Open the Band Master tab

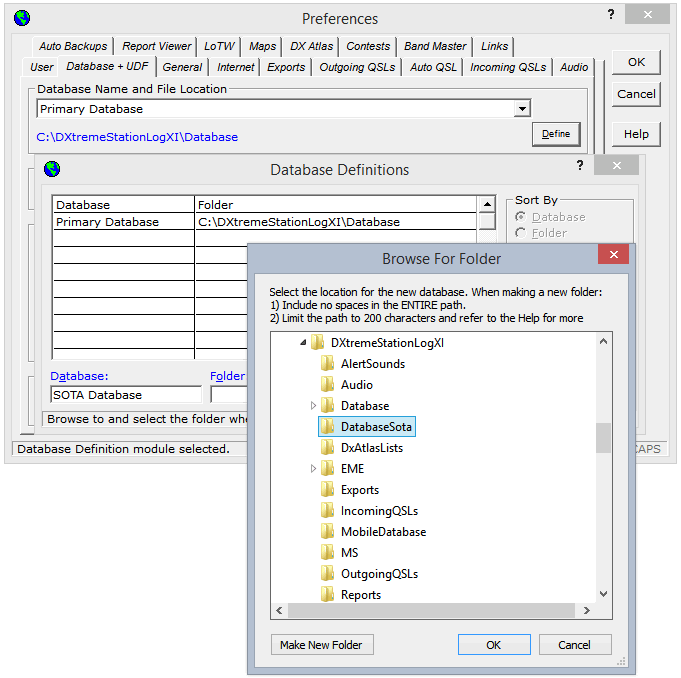435,46
